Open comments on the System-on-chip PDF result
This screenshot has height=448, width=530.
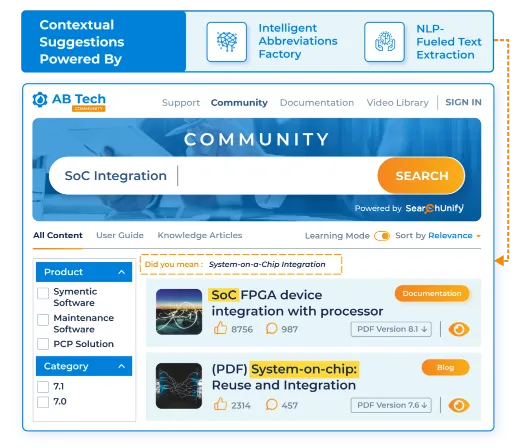[271, 404]
